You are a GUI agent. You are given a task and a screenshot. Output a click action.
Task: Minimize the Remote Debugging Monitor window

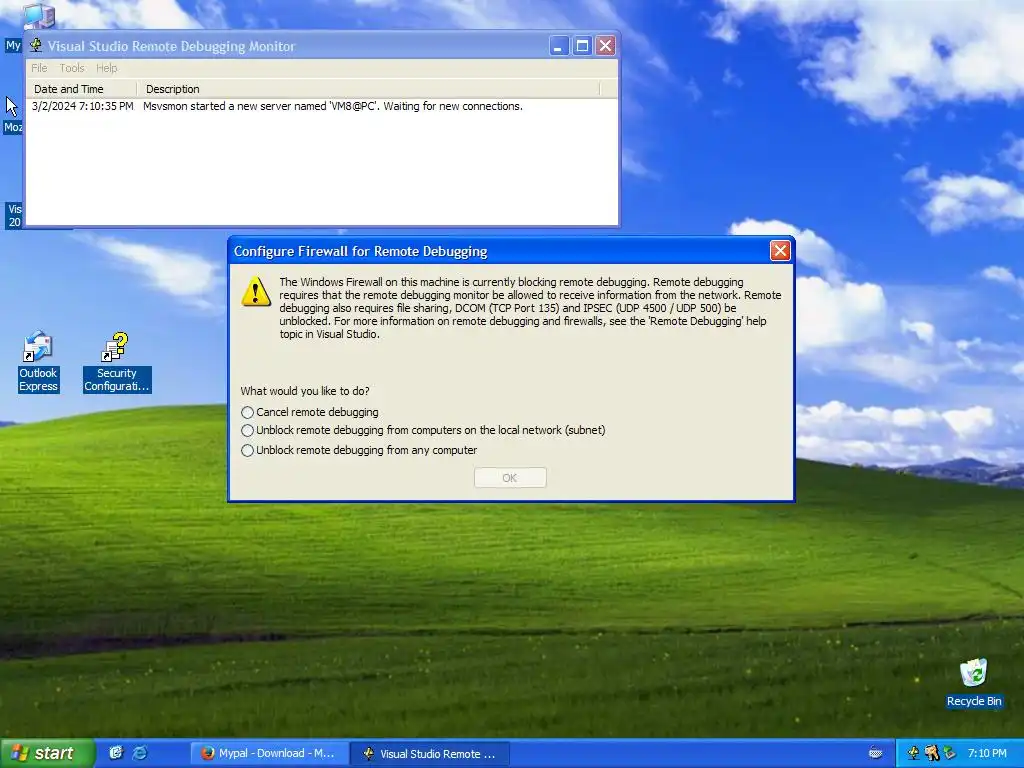tap(559, 46)
